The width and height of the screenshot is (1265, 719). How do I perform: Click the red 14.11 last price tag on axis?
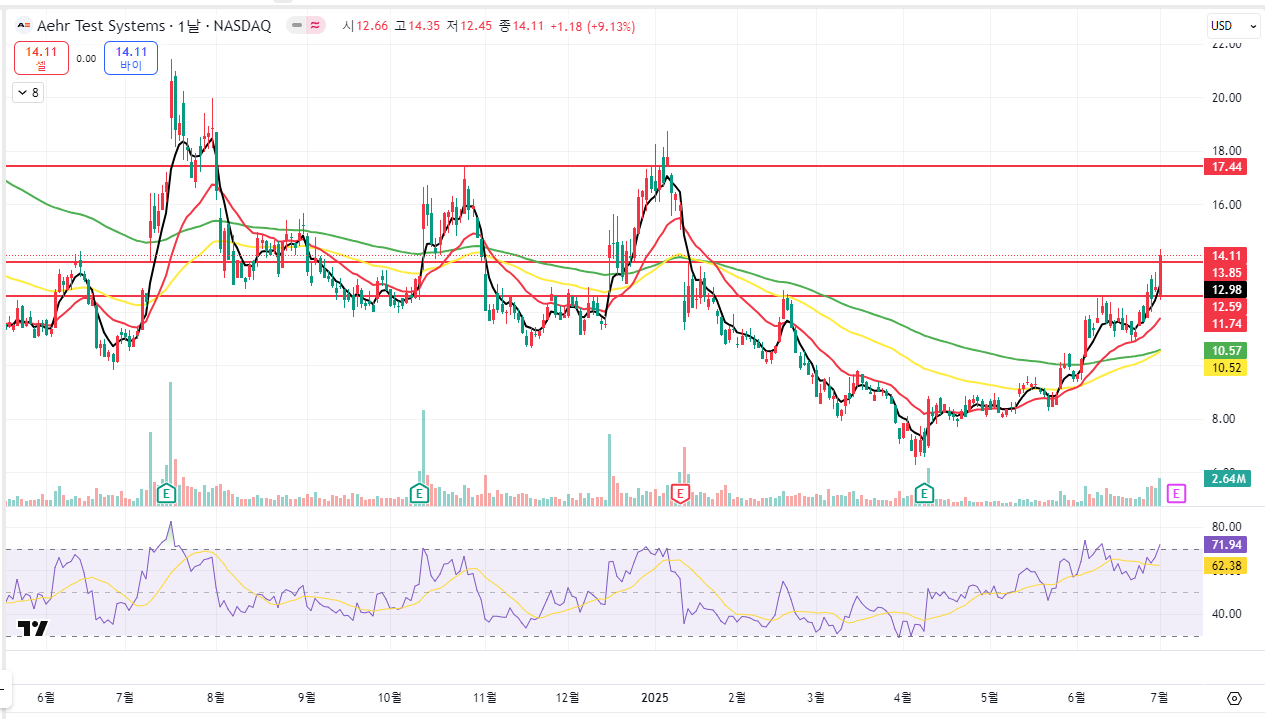(1227, 254)
